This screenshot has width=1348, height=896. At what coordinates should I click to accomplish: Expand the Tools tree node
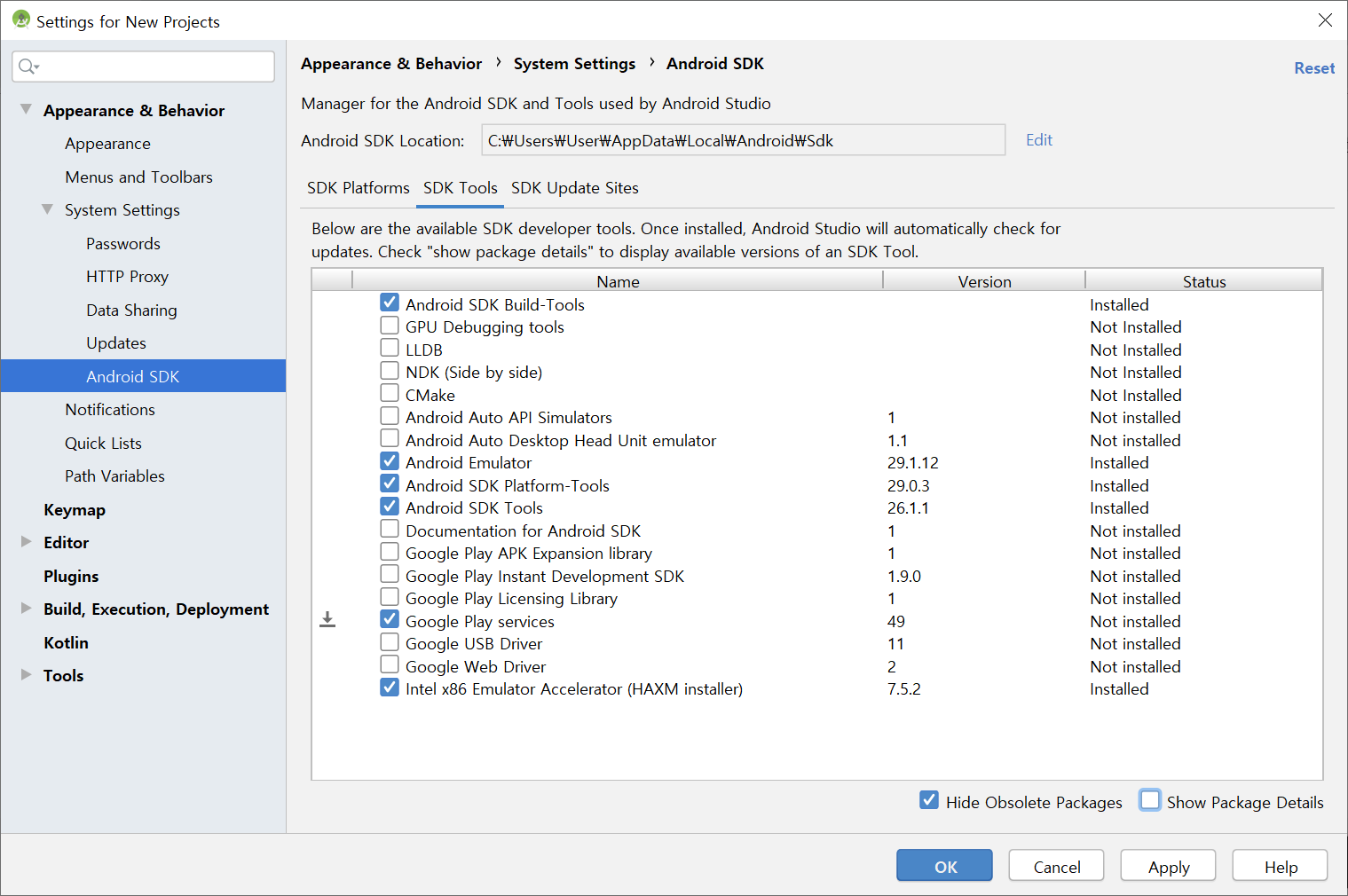(x=26, y=674)
